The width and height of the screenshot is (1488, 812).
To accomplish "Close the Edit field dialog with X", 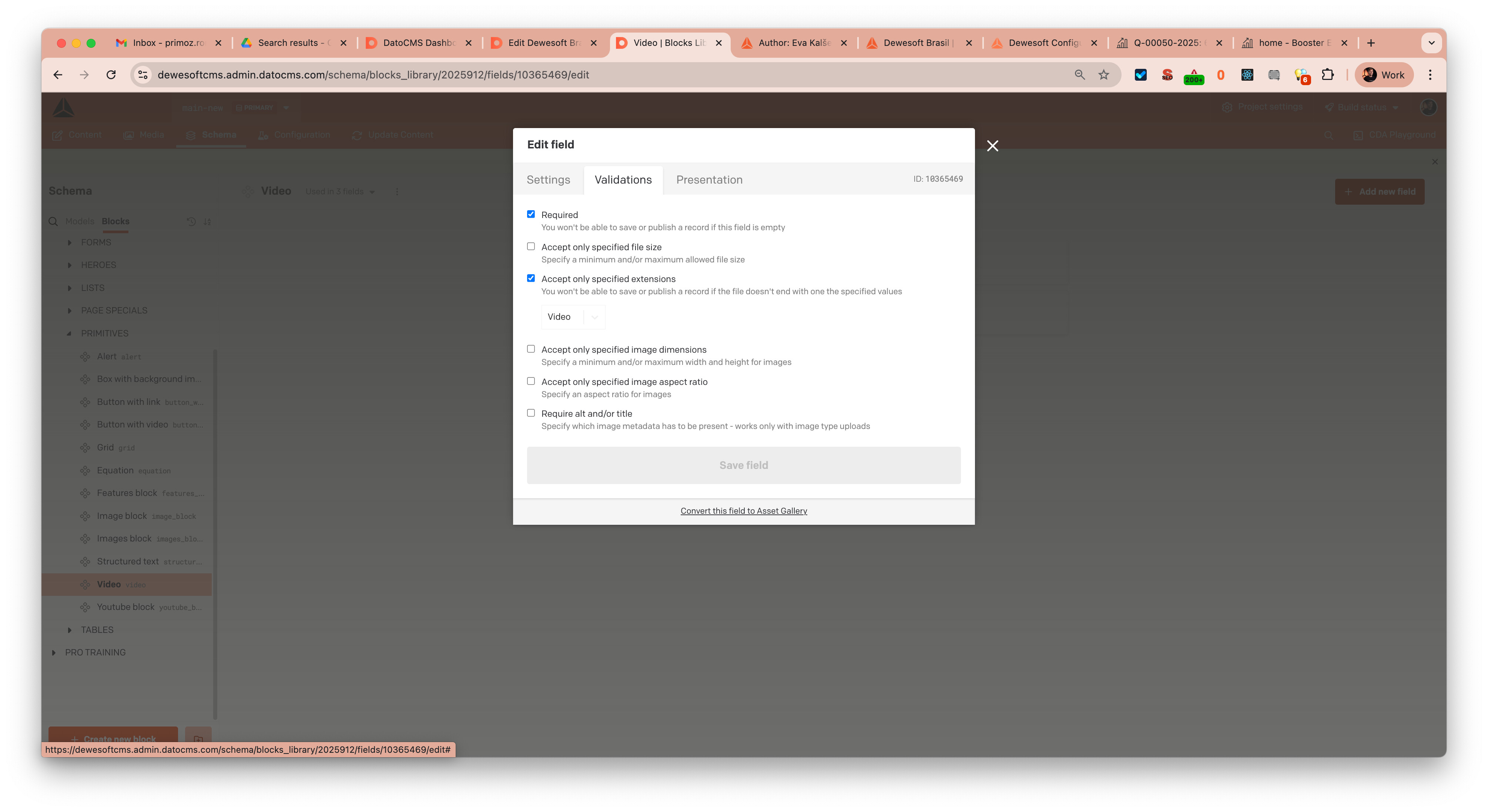I will 992,145.
